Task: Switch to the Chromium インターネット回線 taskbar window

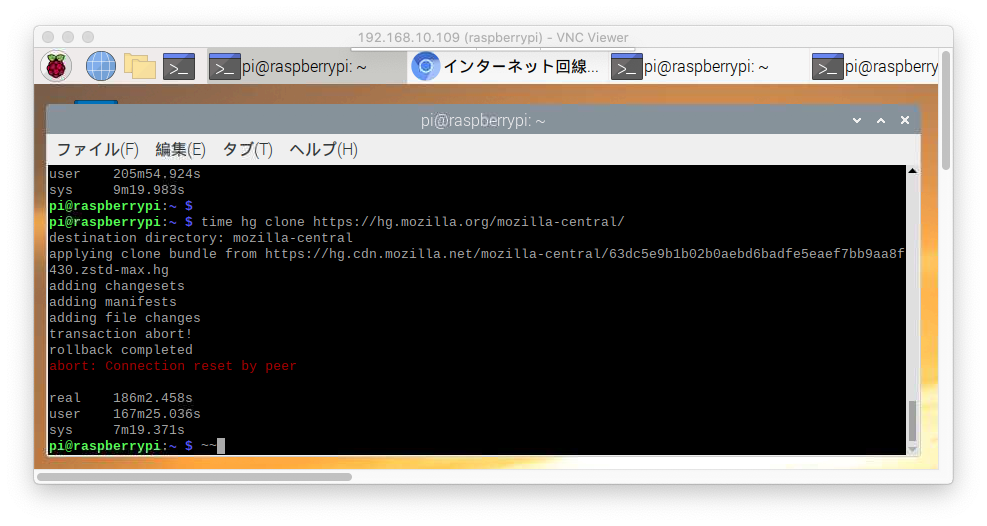Action: tap(507, 67)
